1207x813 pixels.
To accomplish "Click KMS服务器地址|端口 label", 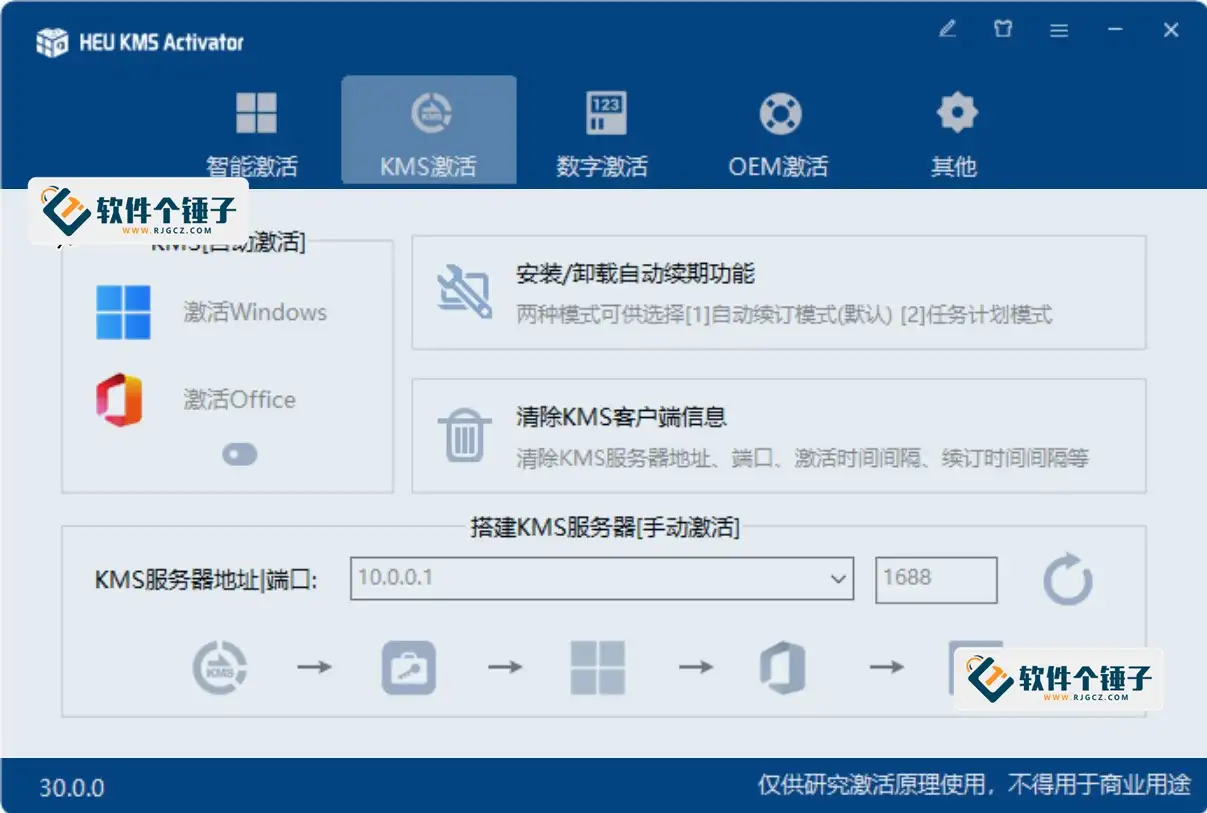I will (206, 580).
